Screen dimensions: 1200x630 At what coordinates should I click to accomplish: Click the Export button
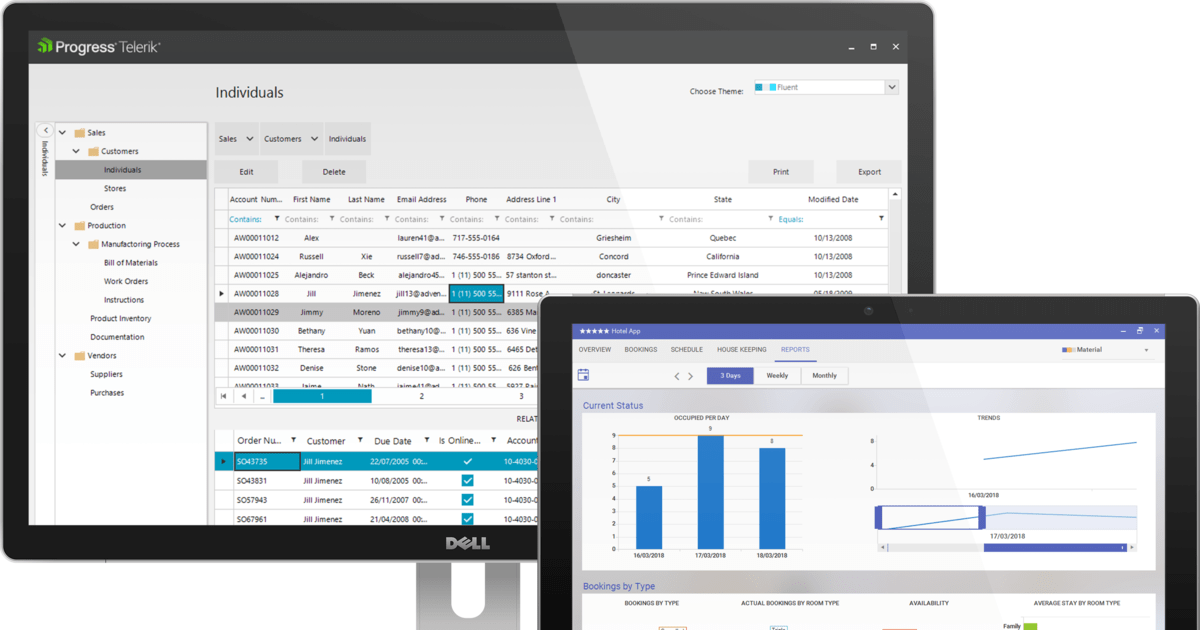point(868,171)
